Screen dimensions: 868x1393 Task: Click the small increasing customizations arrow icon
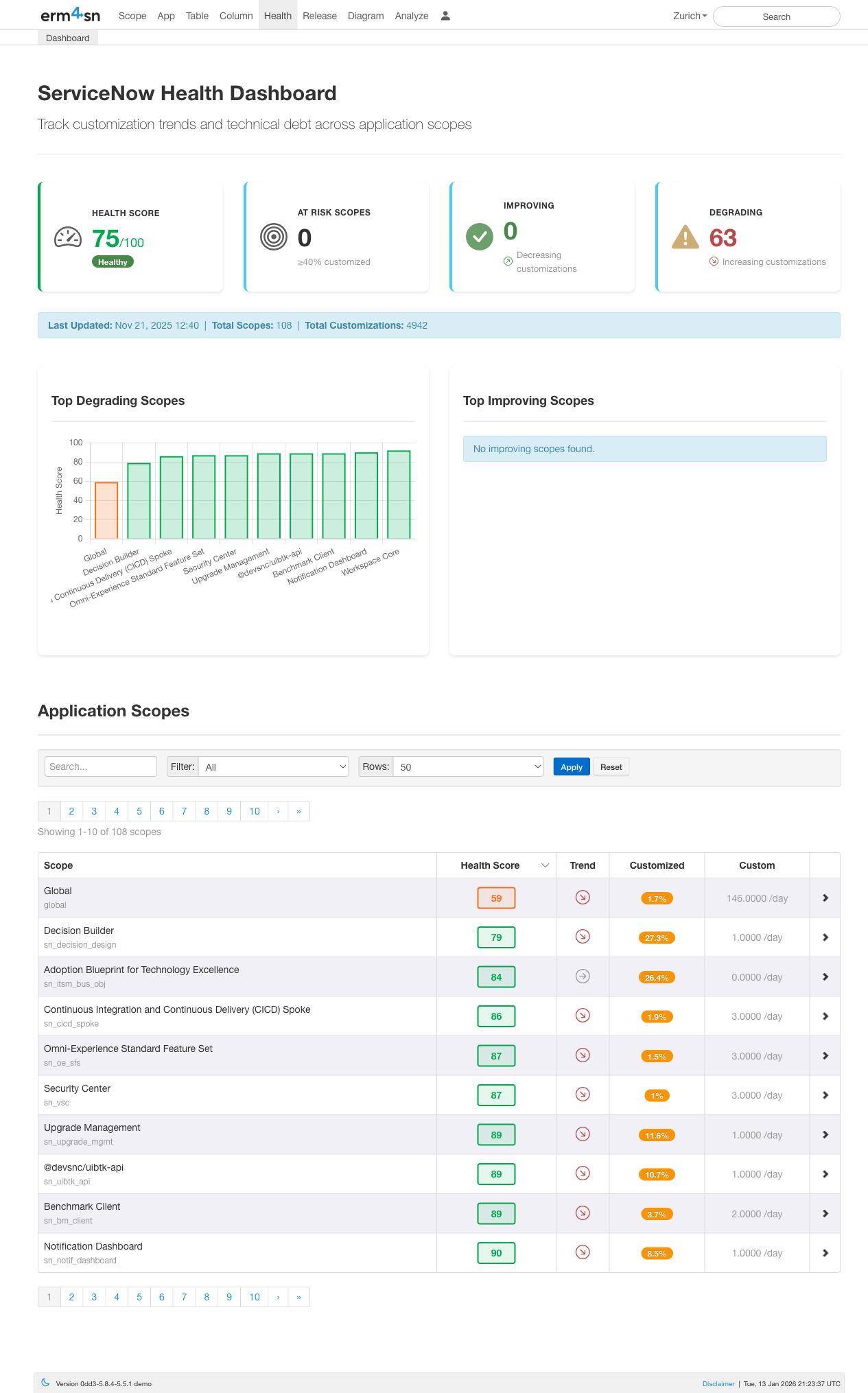[714, 261]
